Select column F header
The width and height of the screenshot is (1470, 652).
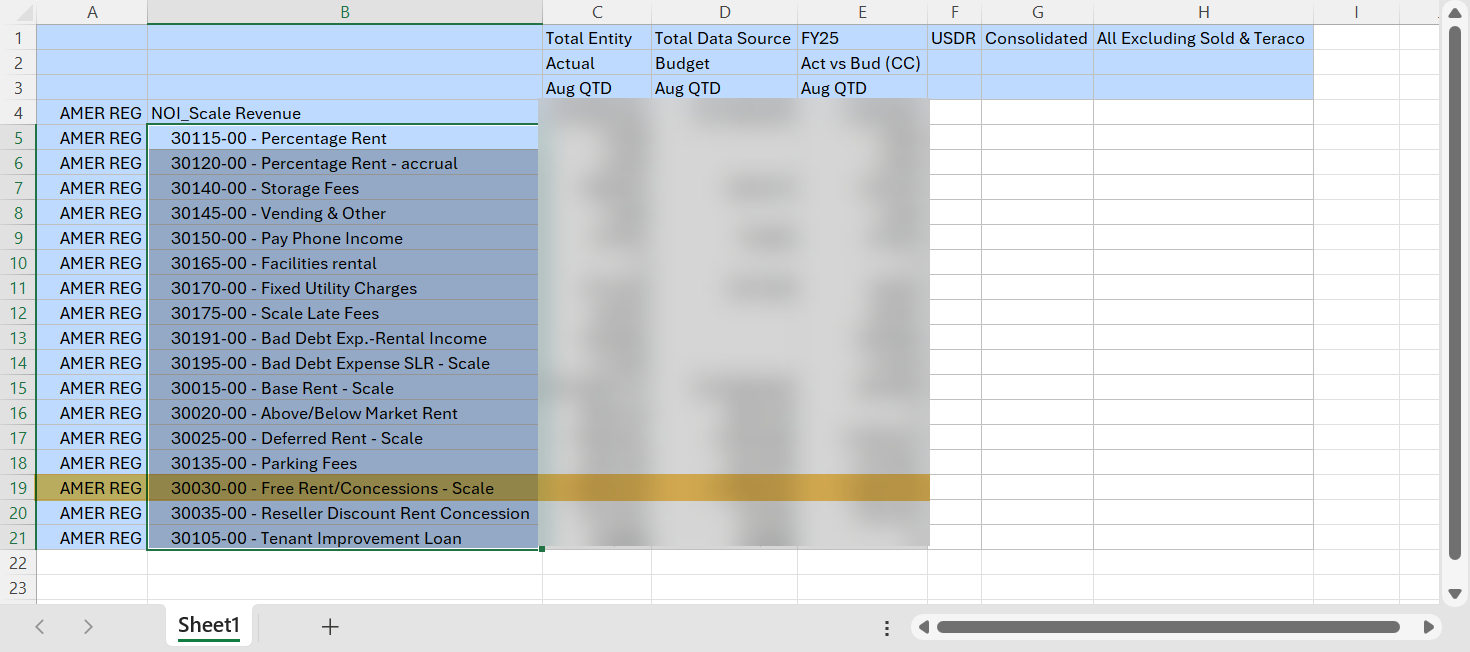click(x=954, y=12)
